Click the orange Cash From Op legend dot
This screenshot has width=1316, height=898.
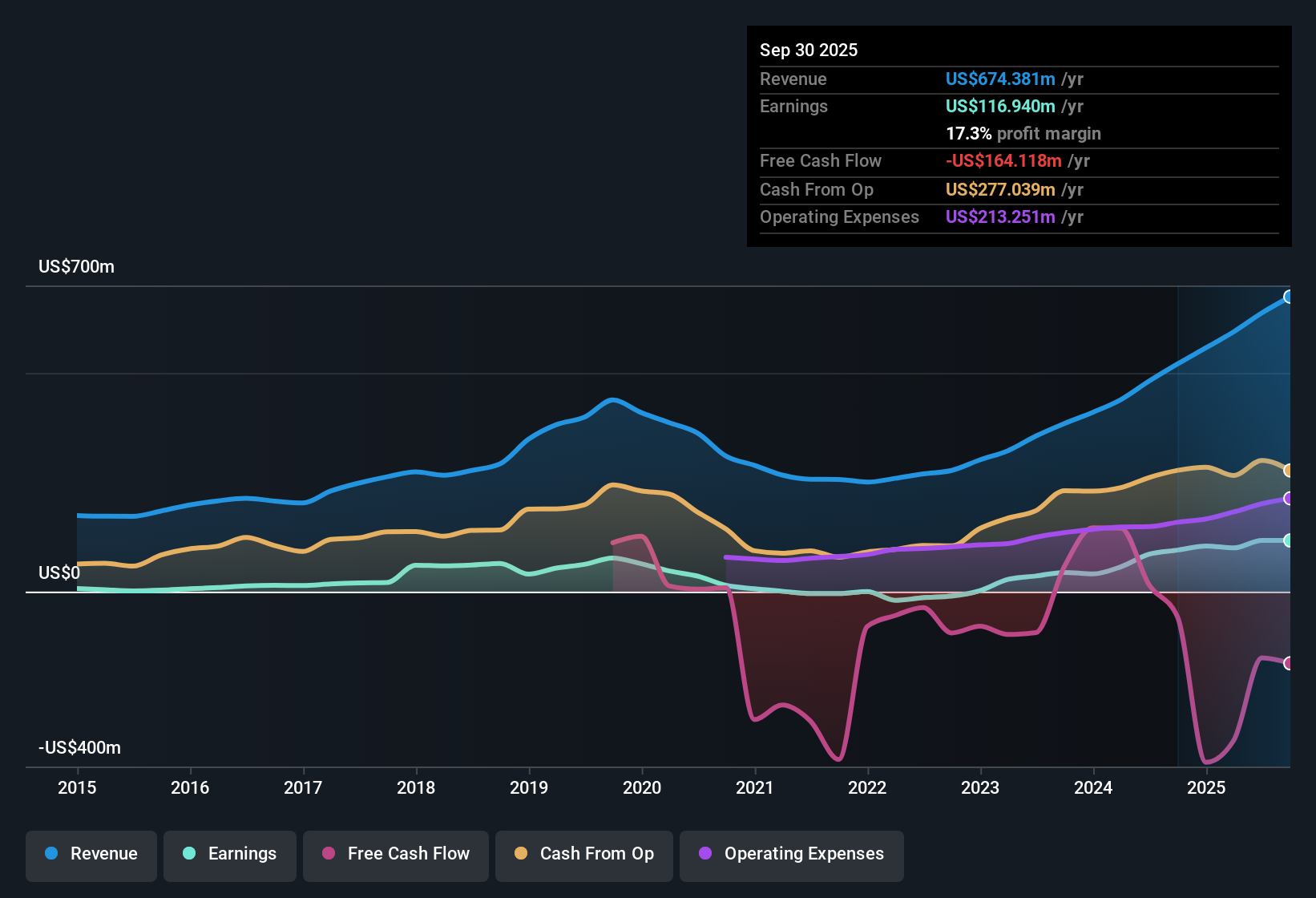point(521,854)
